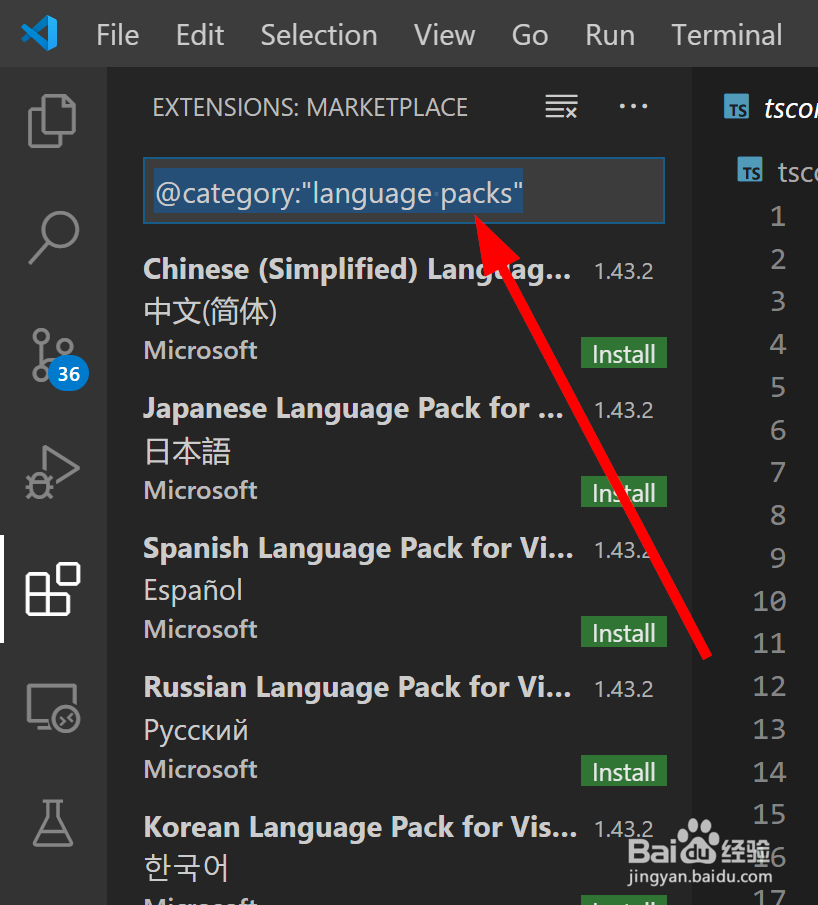Click the 中文(简体) description text
Image resolution: width=818 pixels, height=905 pixels.
211,312
